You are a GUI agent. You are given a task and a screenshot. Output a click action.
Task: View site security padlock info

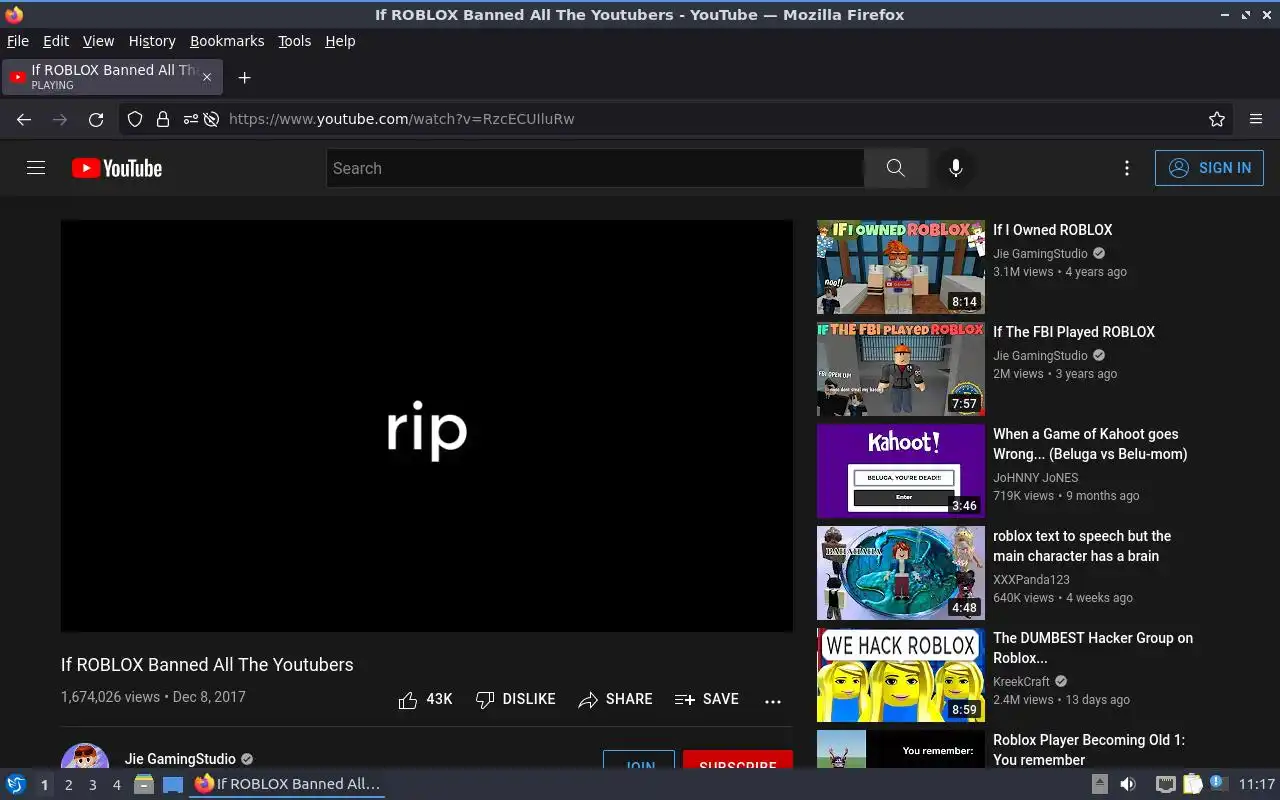tap(162, 119)
